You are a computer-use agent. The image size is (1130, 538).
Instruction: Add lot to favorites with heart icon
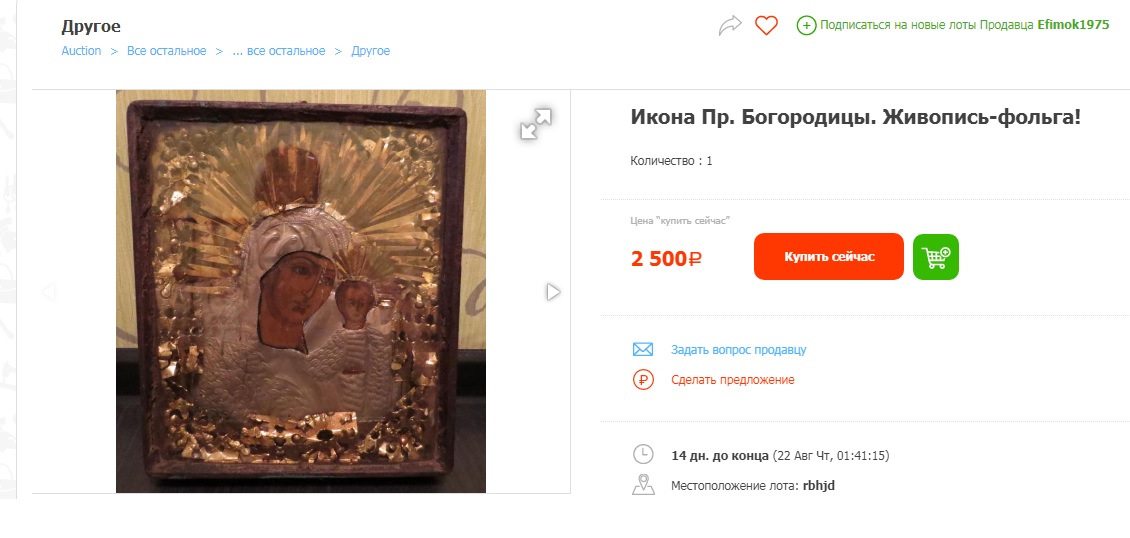click(x=766, y=26)
